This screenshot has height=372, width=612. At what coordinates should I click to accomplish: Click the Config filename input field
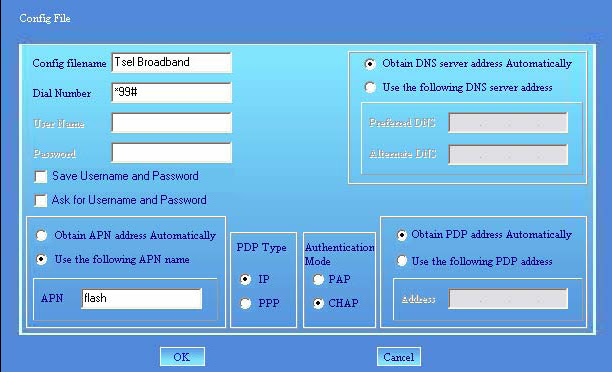(x=171, y=62)
